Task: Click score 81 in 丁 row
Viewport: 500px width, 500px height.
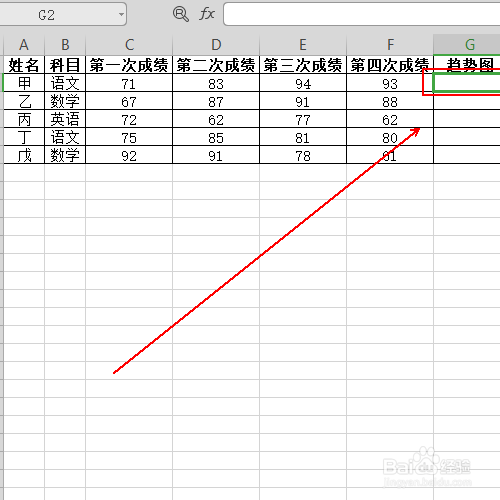Action: click(303, 137)
